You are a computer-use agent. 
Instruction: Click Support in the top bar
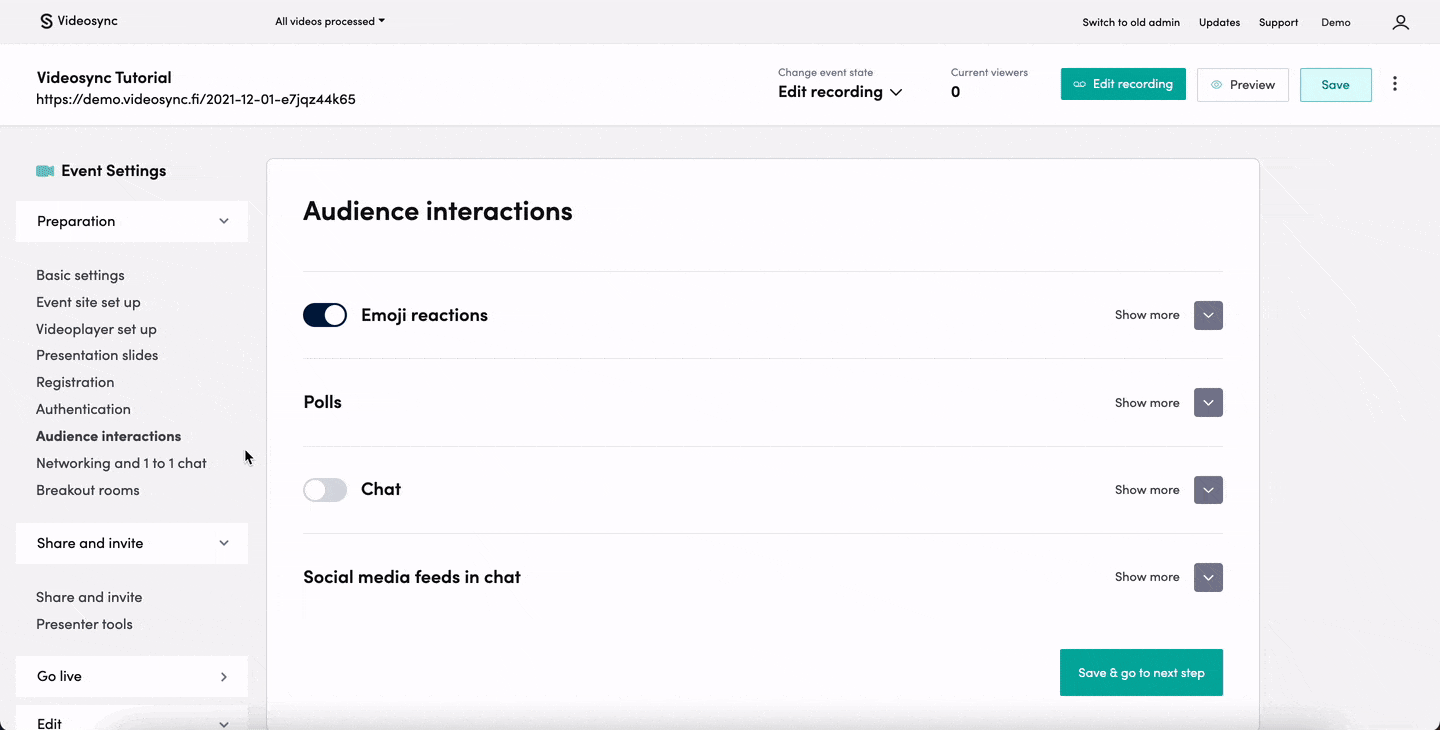click(x=1278, y=21)
